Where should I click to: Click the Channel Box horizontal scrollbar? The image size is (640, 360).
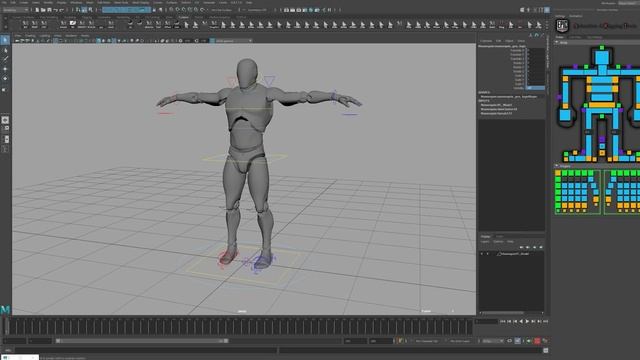coord(504,313)
